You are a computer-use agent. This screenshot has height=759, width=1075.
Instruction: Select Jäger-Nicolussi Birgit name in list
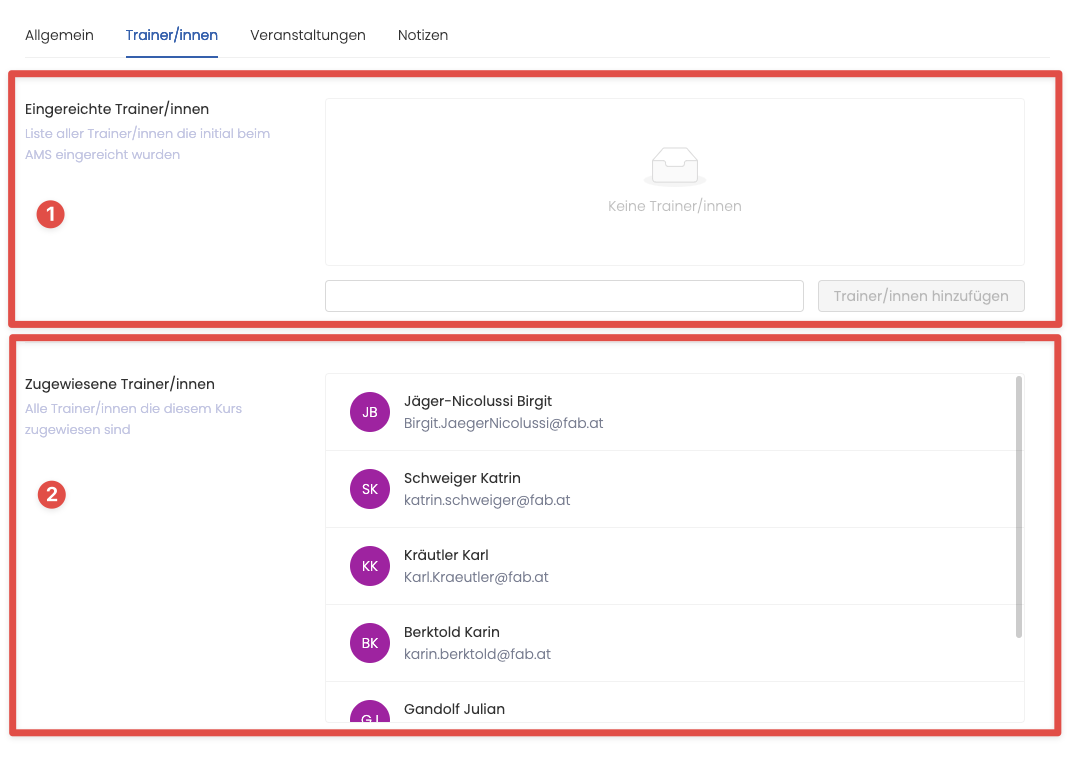(x=478, y=401)
